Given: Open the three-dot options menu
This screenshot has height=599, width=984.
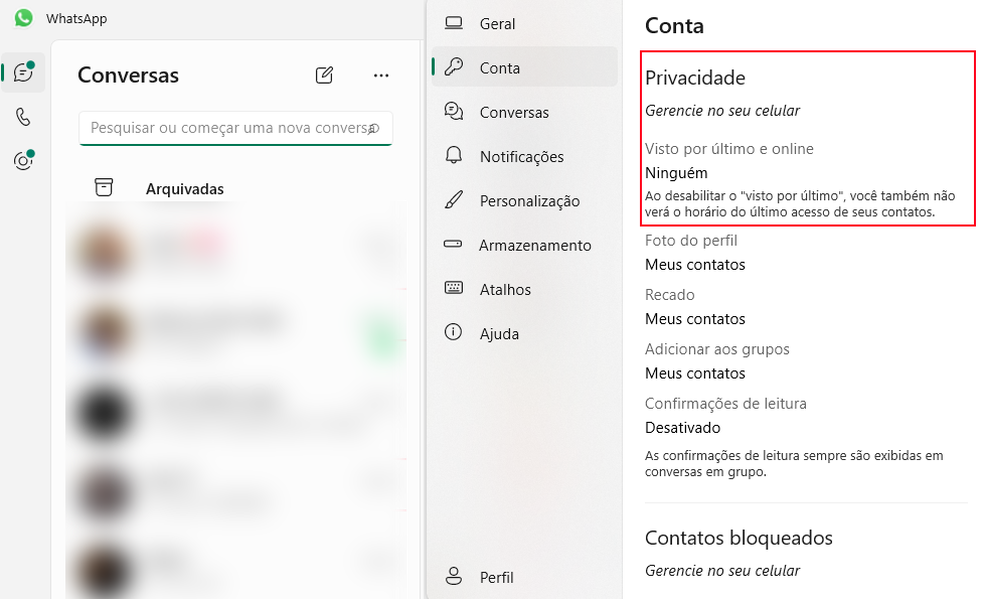Looking at the screenshot, I should 380,74.
